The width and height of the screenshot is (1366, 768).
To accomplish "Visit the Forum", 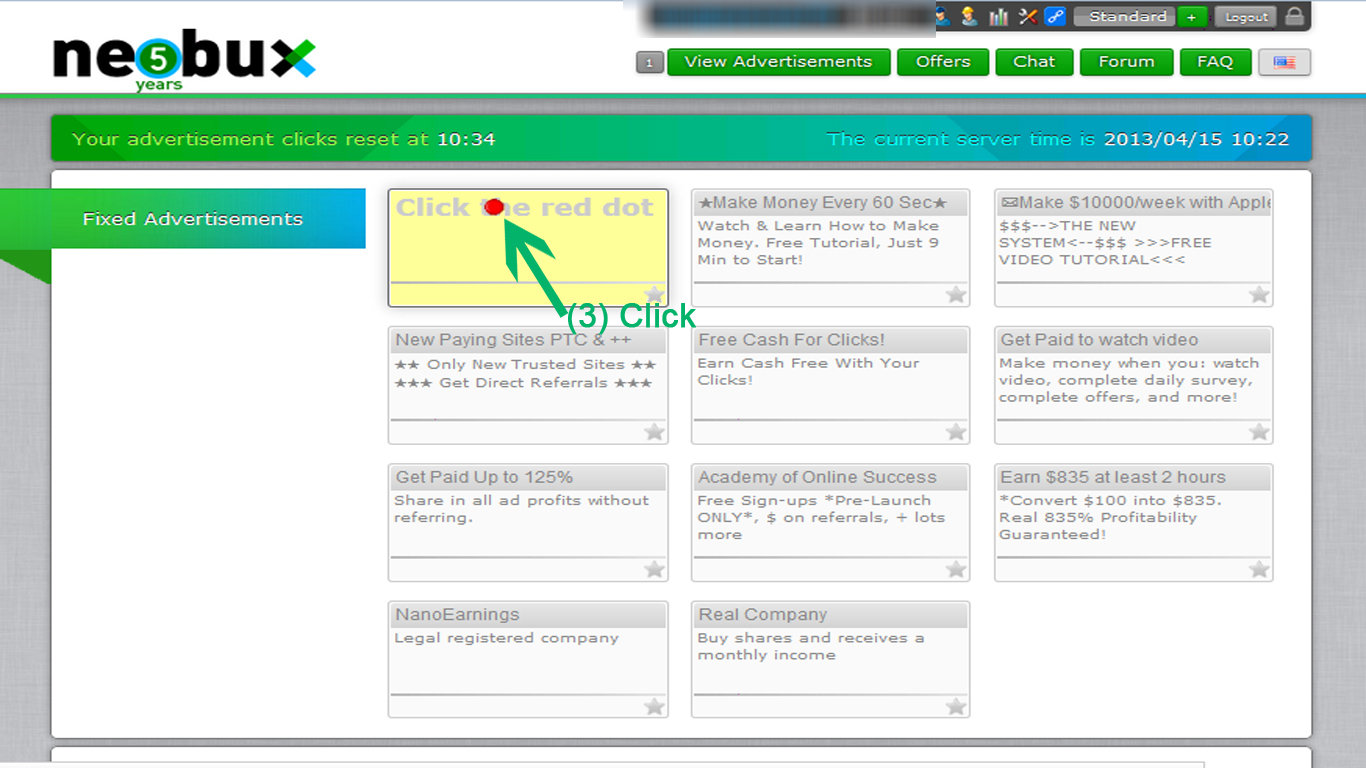I will (x=1126, y=62).
